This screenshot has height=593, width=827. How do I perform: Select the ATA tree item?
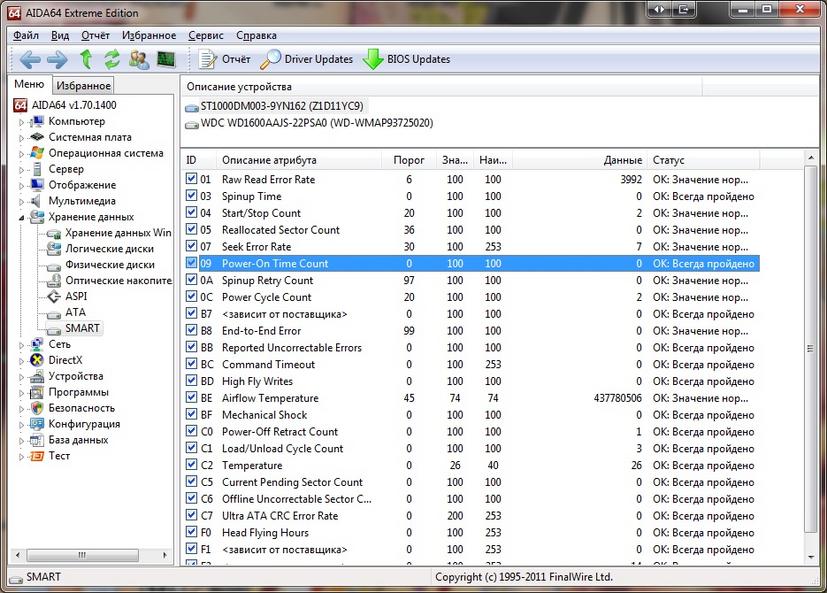point(75,312)
